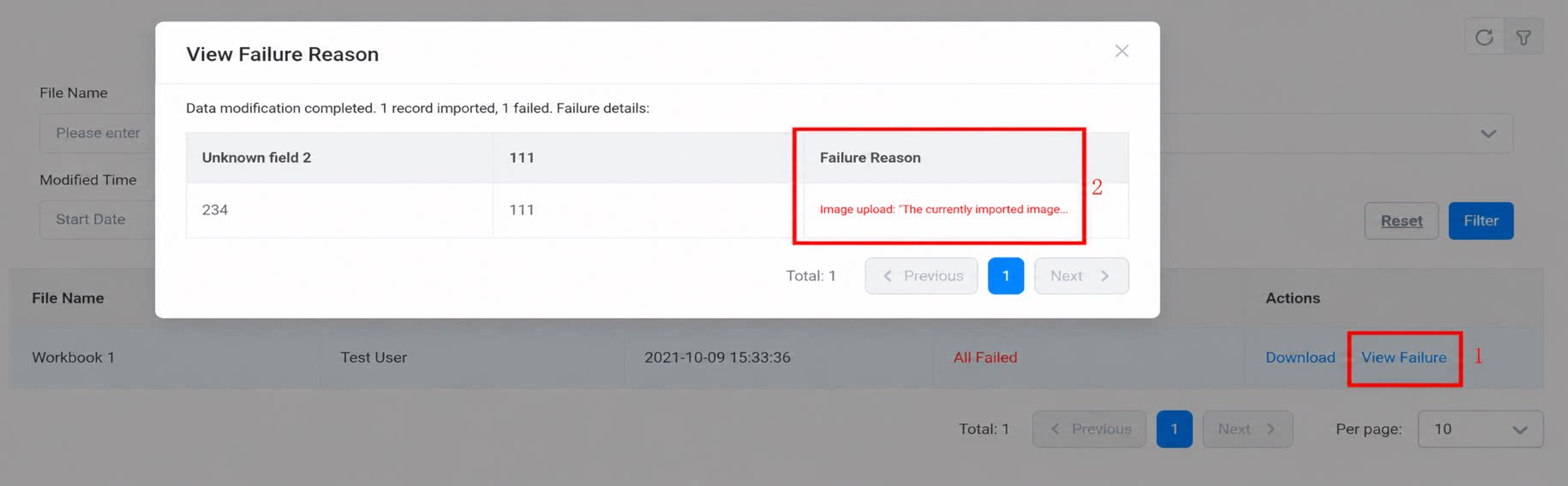Click the red failure reason text

pos(943,209)
